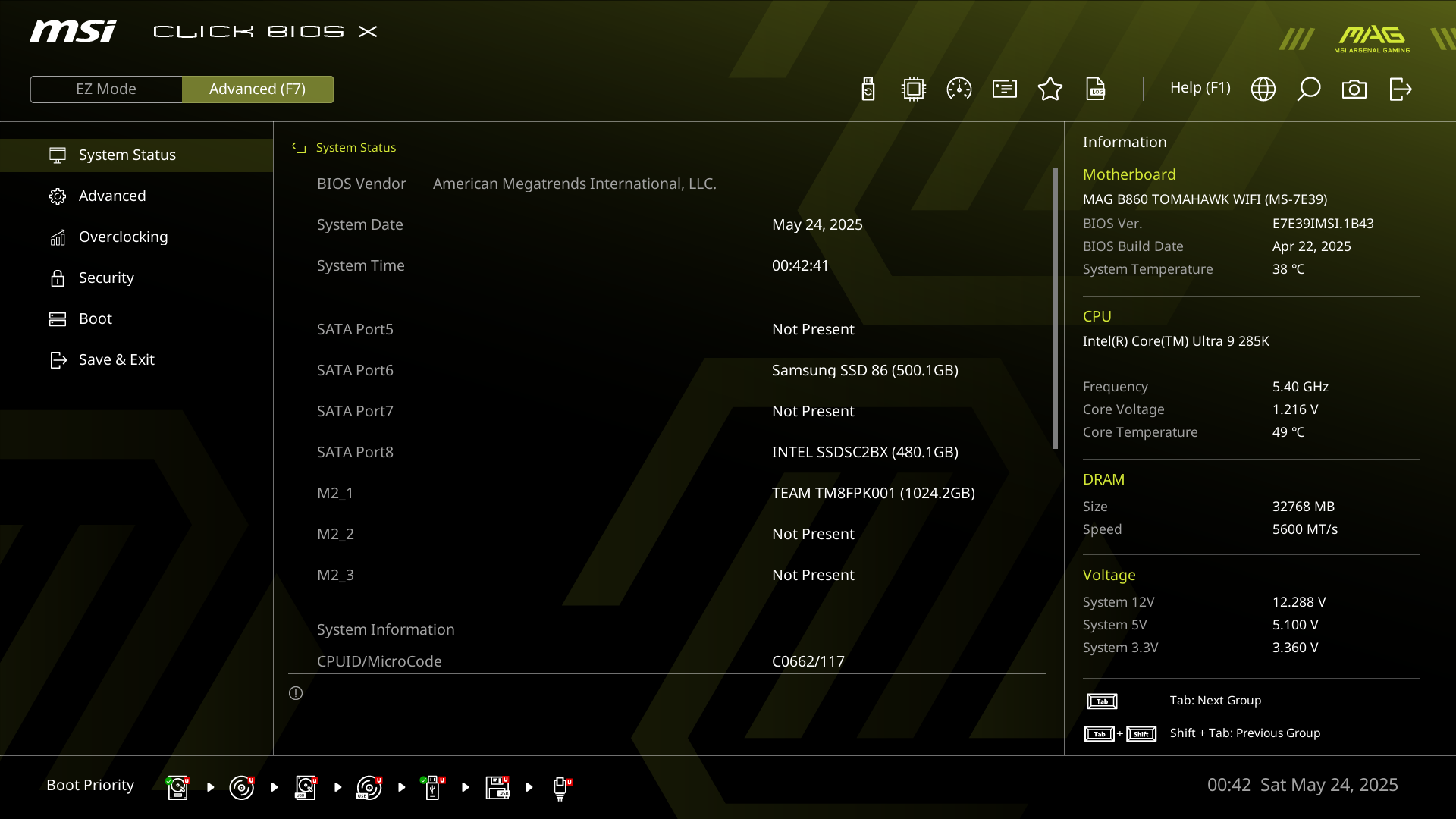Switch to Advanced (F7) mode
The image size is (1456, 819).
[258, 89]
